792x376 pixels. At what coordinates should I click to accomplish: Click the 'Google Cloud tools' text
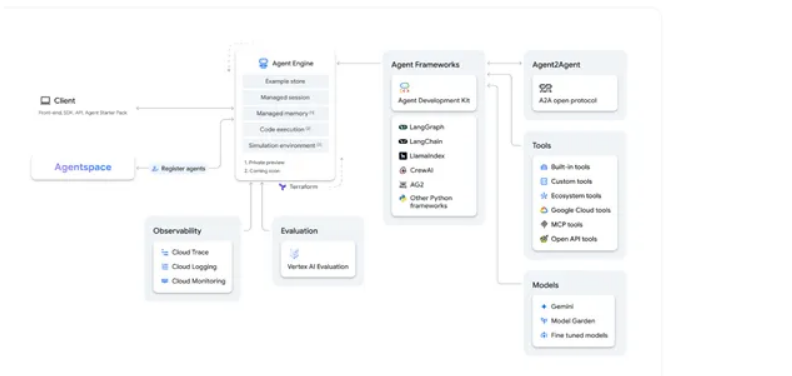581,210
